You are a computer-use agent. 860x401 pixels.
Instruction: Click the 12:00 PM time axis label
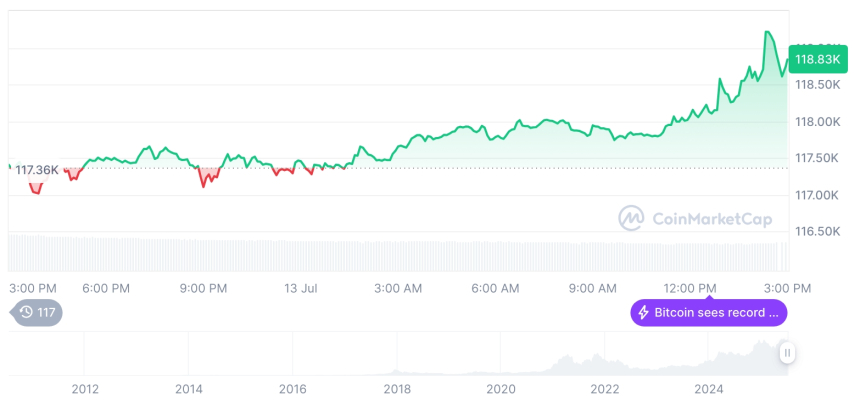(691, 288)
